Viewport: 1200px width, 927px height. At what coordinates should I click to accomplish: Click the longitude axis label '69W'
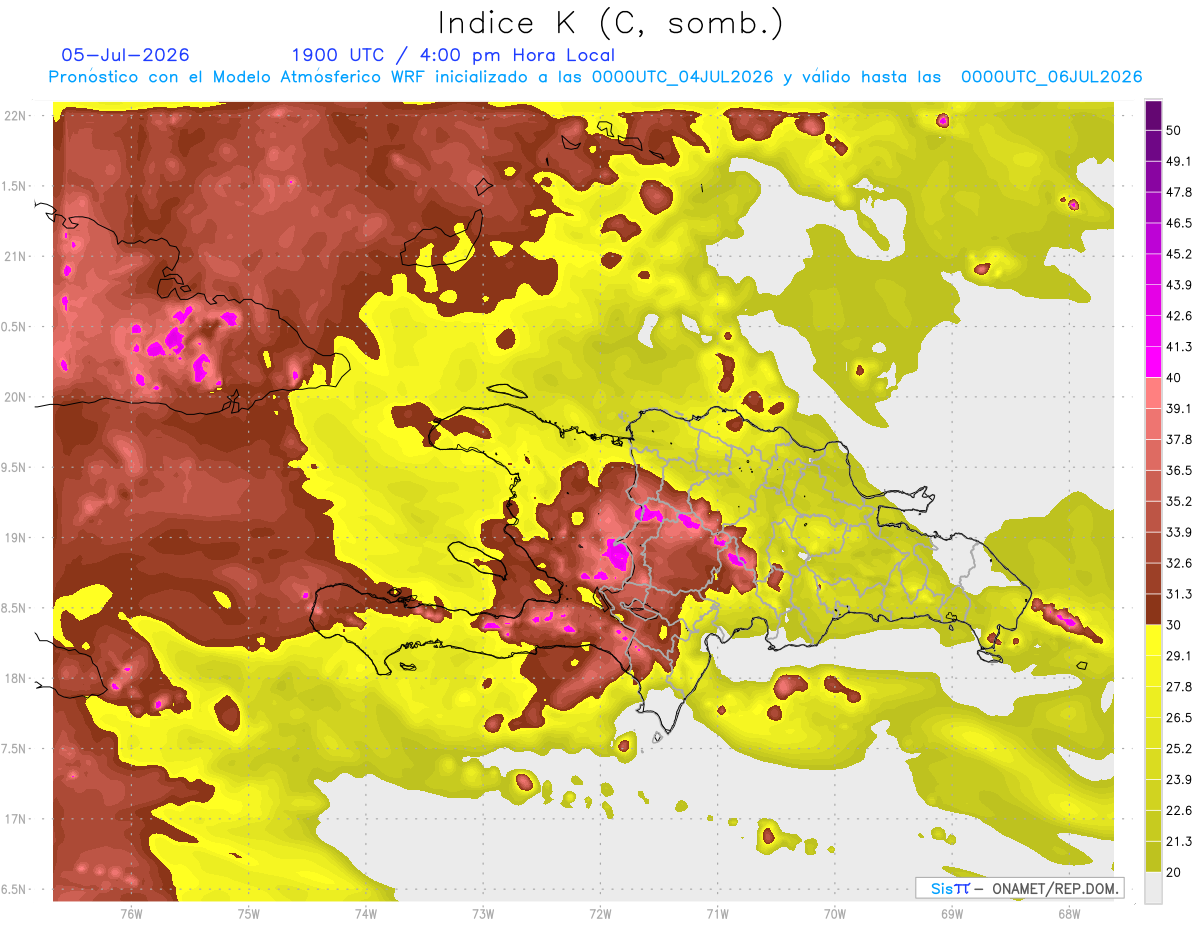(951, 913)
